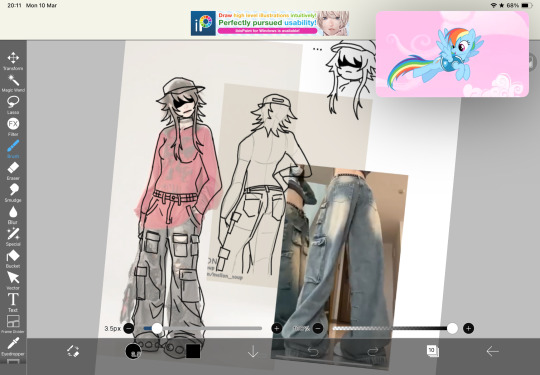Decrease brush thickness with minus button
Viewport: 540px width, 375px height.
click(x=129, y=328)
